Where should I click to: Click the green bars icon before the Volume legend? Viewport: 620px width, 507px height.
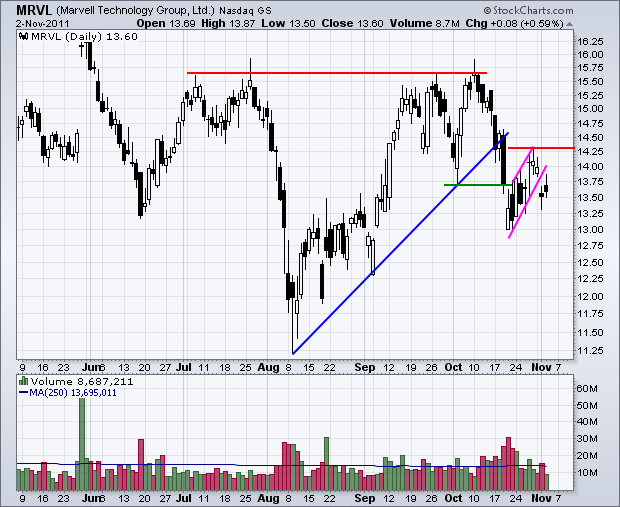23,381
